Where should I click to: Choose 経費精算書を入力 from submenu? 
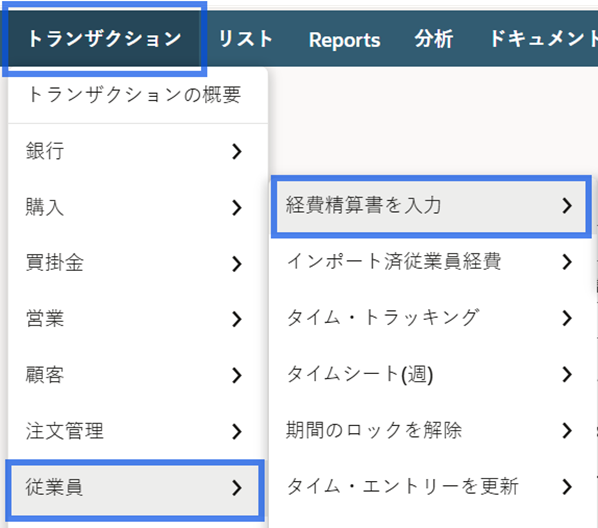[431, 206]
